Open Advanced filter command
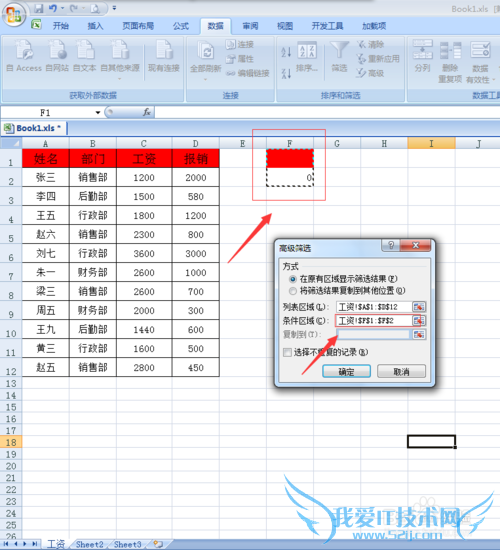500x550 pixels. (x=371, y=73)
